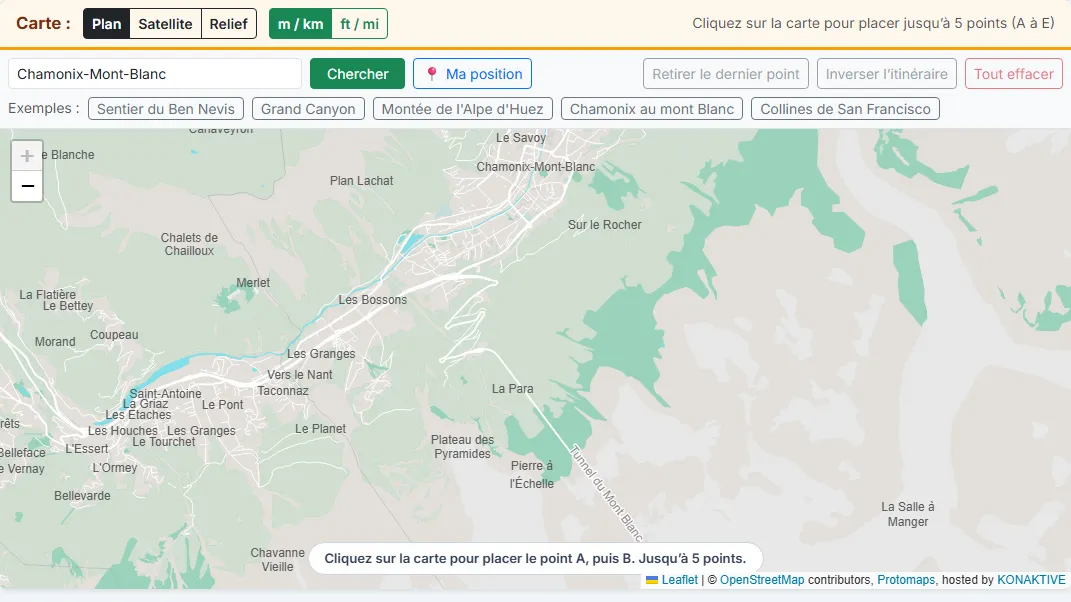Click Les Bossons on the map
Screen dimensions: 1071x602
coord(373,300)
